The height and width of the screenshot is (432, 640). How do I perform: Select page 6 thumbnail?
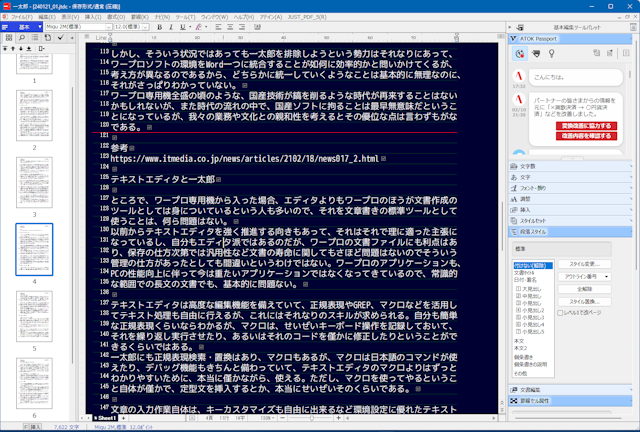pos(34,383)
